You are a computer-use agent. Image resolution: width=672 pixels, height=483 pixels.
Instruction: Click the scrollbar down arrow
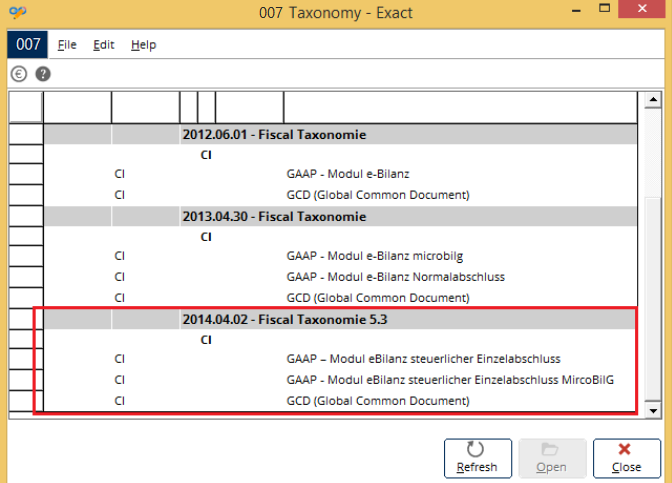pyautogui.click(x=653, y=411)
